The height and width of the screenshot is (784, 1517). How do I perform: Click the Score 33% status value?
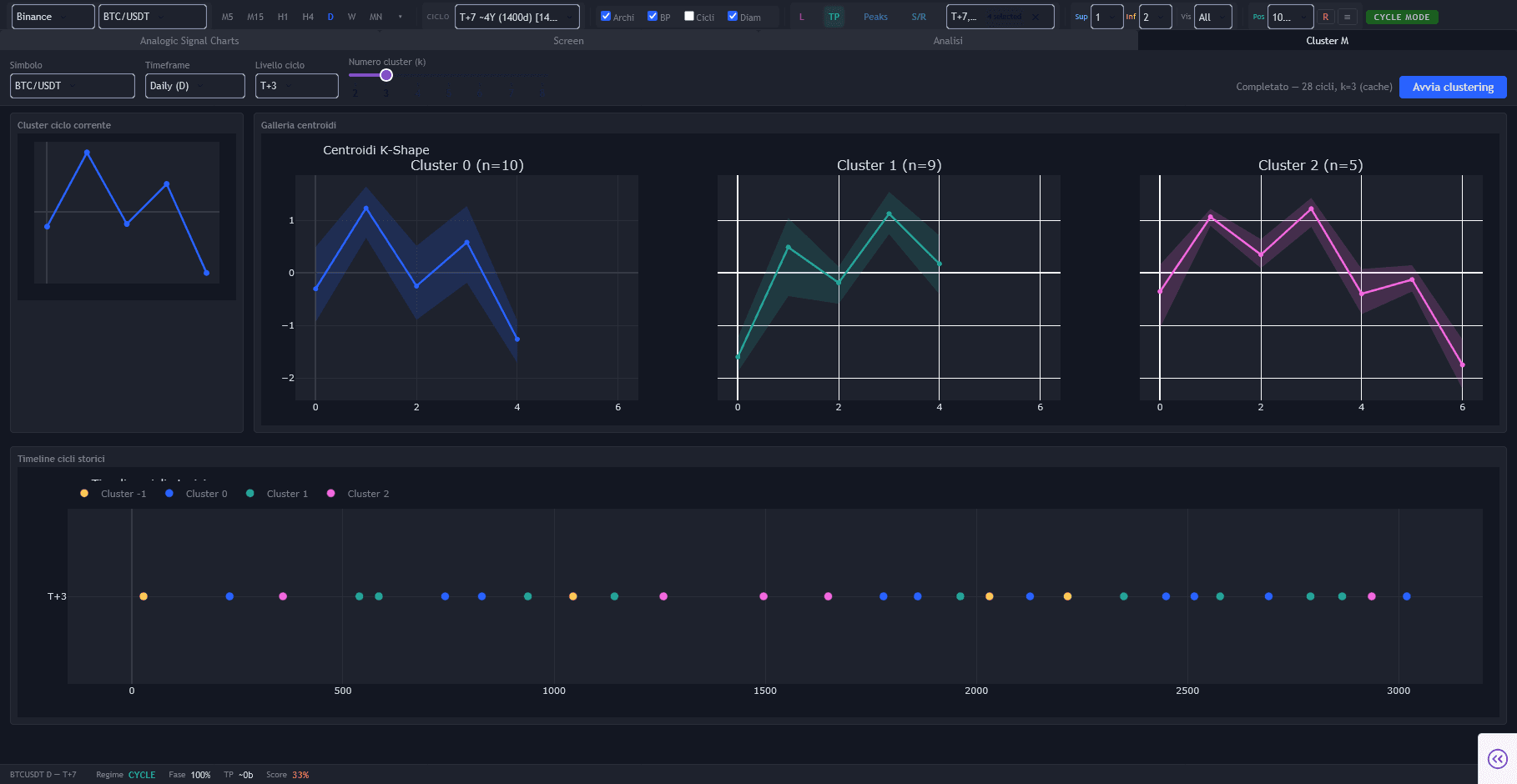tap(300, 775)
